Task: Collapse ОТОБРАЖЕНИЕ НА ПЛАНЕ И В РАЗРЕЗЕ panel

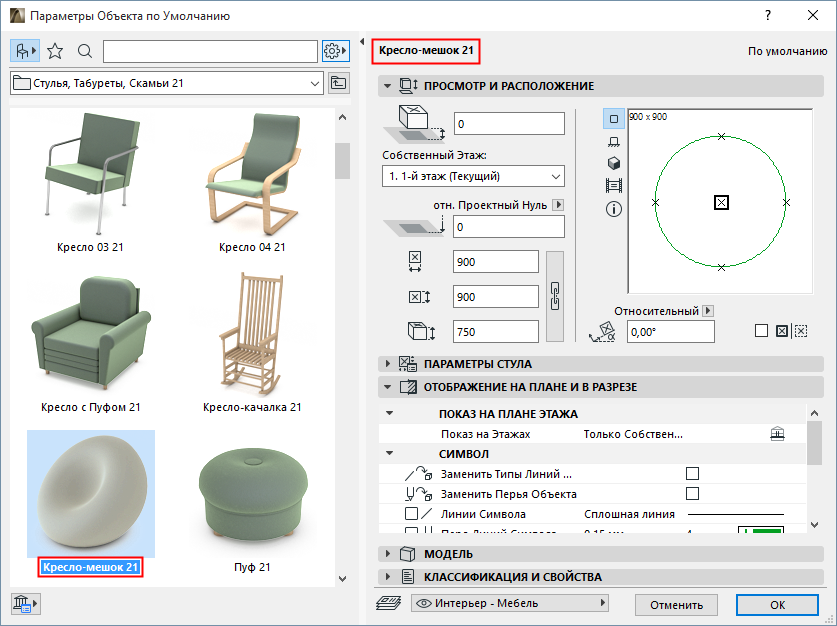Action: [x=388, y=387]
